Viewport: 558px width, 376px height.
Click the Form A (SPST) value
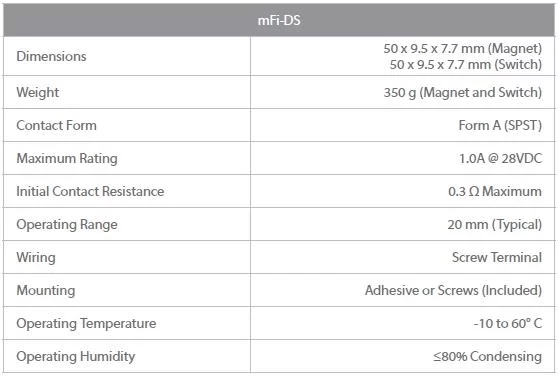[500, 126]
